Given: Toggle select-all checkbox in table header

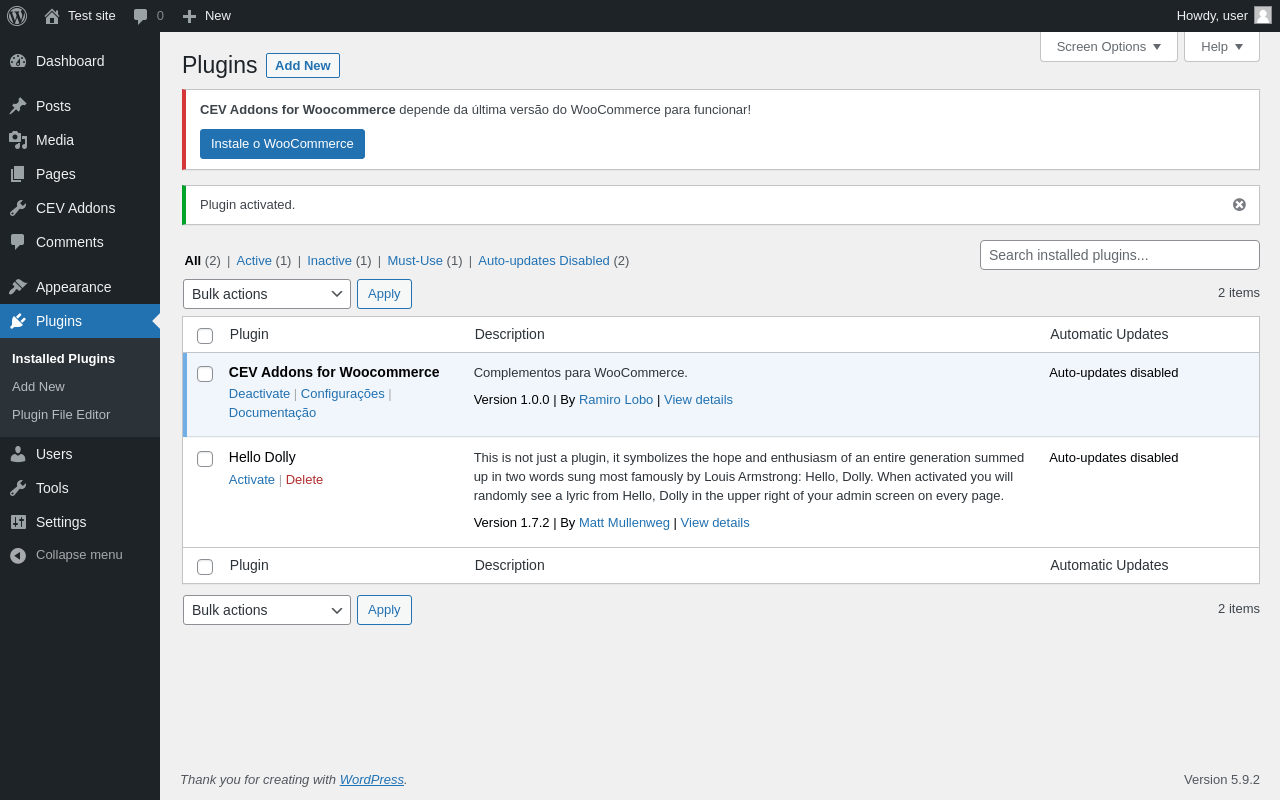Looking at the screenshot, I should pos(205,336).
